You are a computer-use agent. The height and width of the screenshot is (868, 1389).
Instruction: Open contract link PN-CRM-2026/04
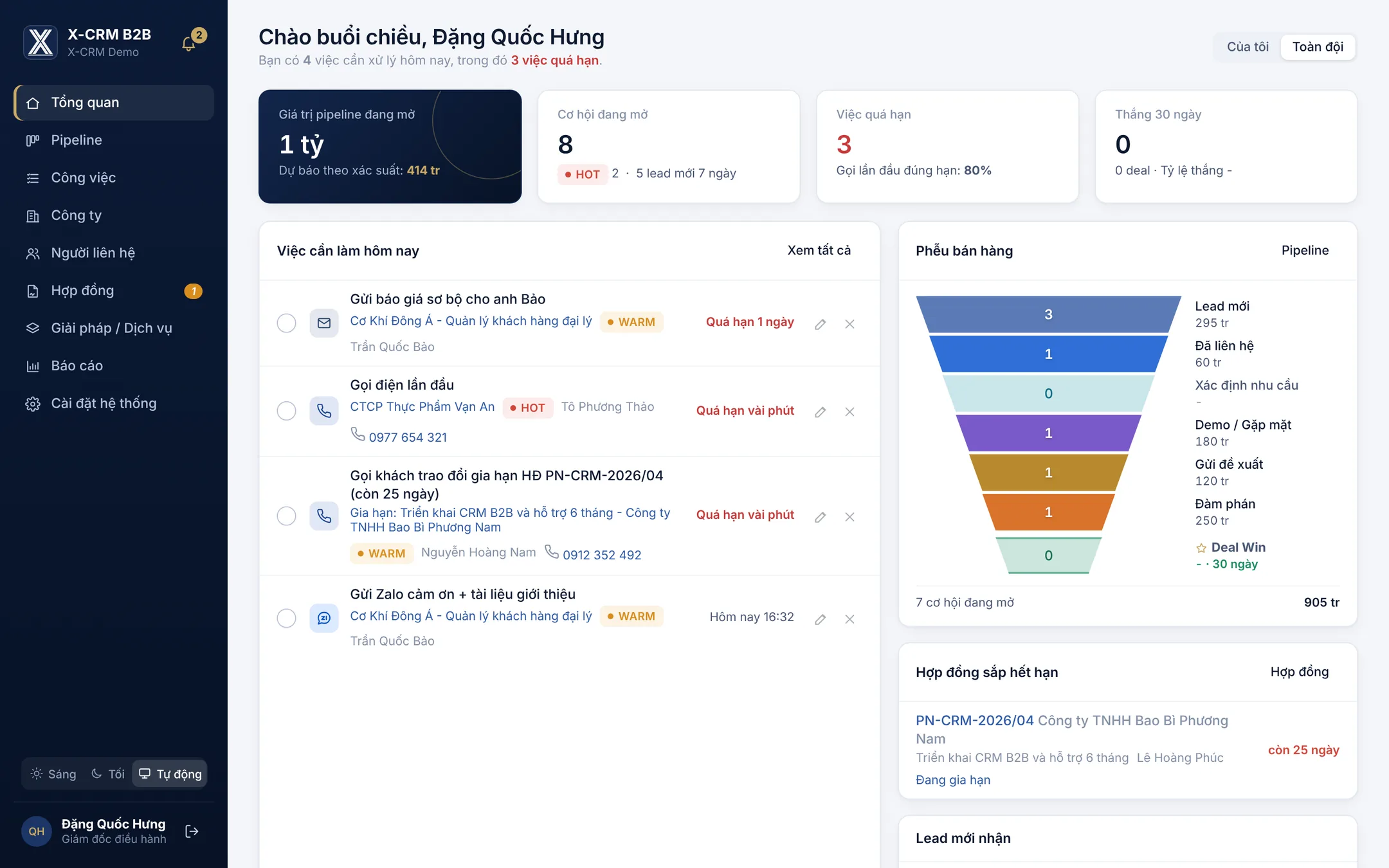(x=974, y=720)
